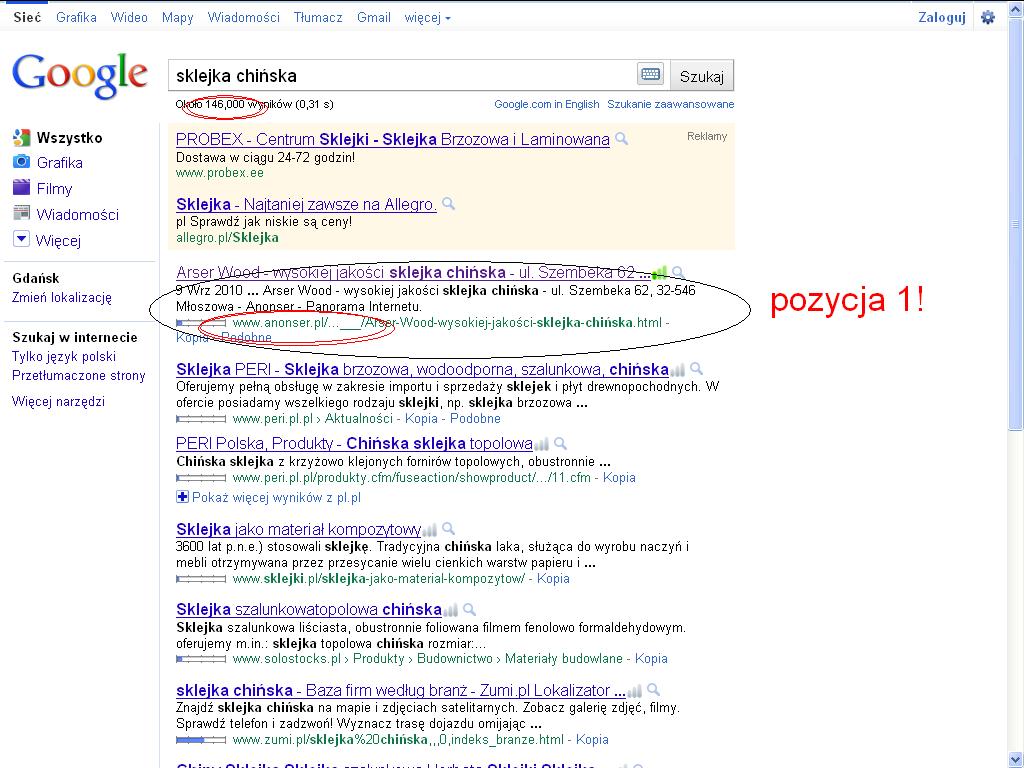Preview Sklejka szalunkowatopolowa magnifier icon

tap(469, 610)
